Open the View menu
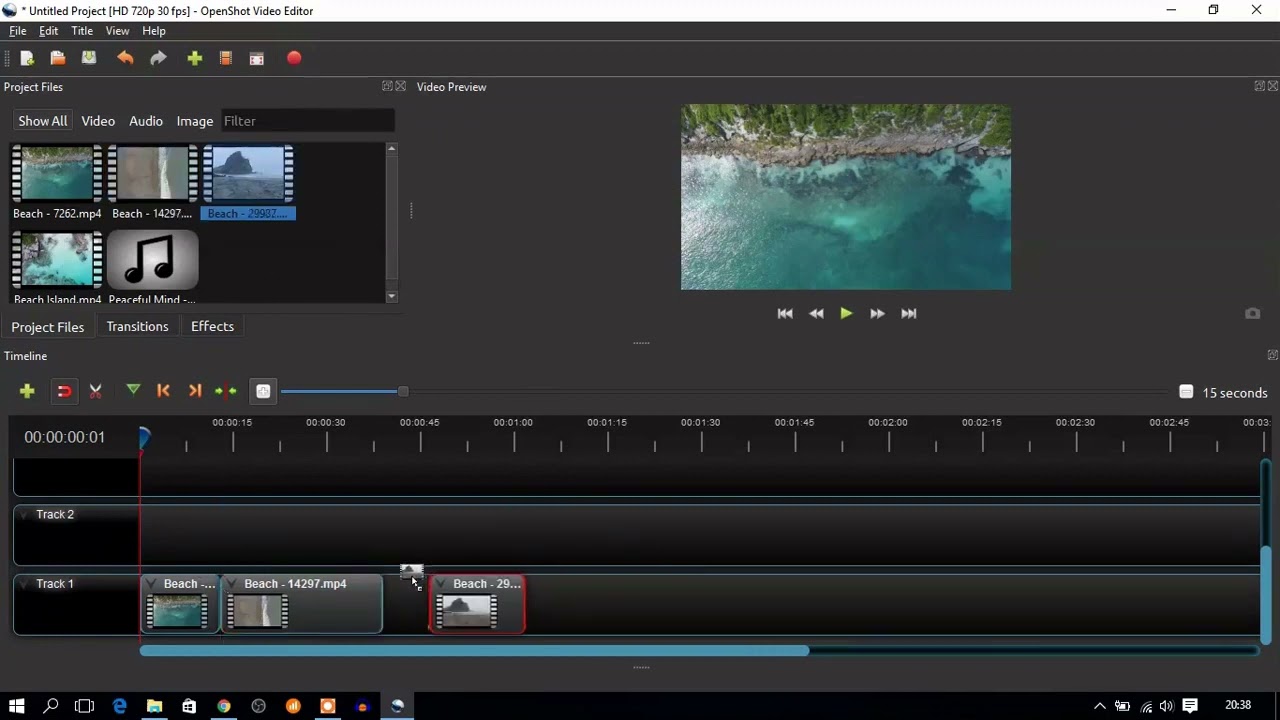Screen dimensions: 1280x720 [118, 31]
